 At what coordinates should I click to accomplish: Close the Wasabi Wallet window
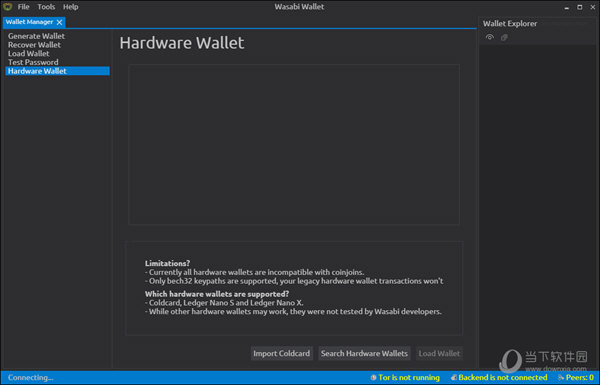click(x=593, y=7)
